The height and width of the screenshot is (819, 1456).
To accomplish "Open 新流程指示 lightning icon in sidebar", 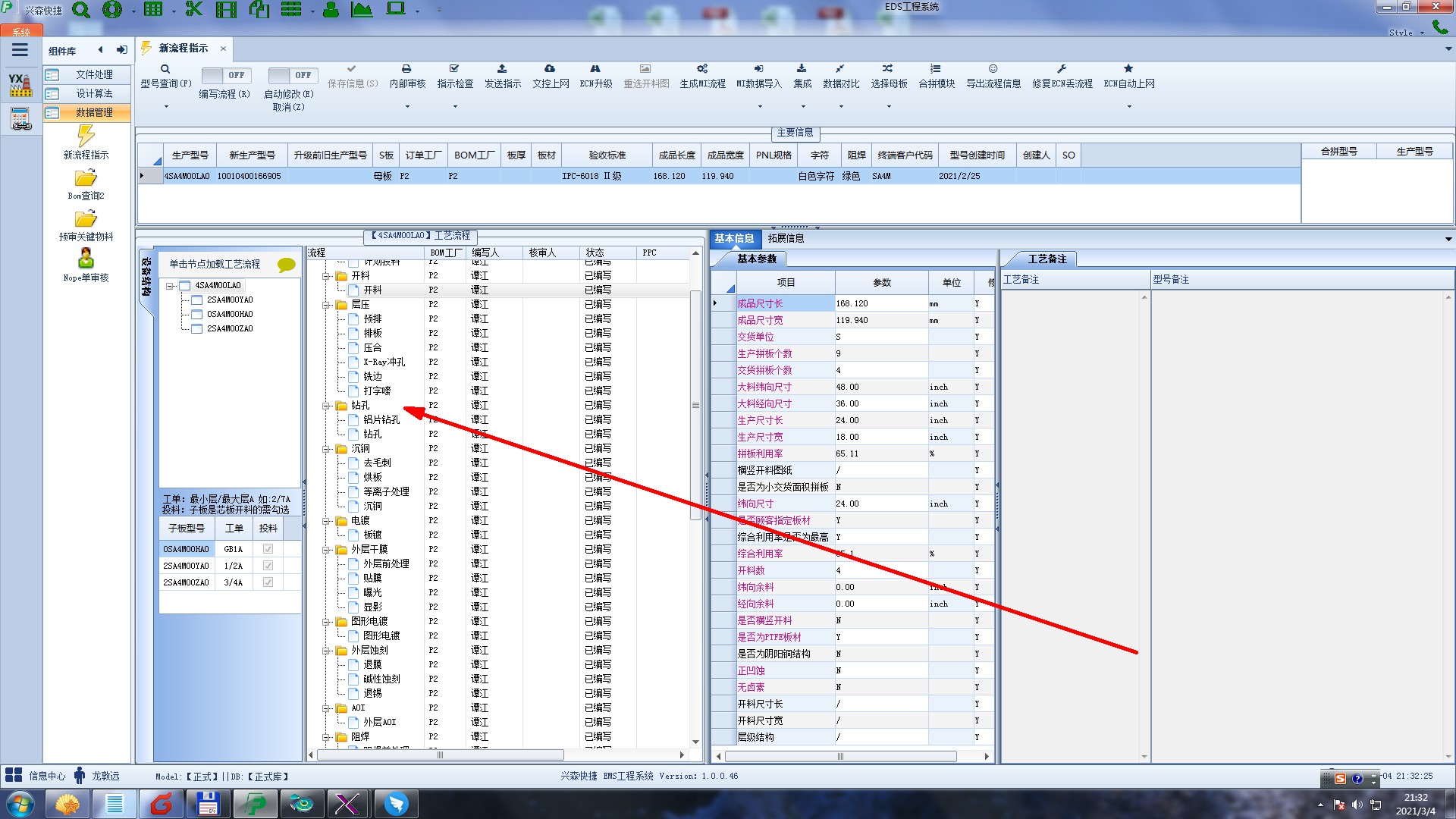I will [86, 136].
